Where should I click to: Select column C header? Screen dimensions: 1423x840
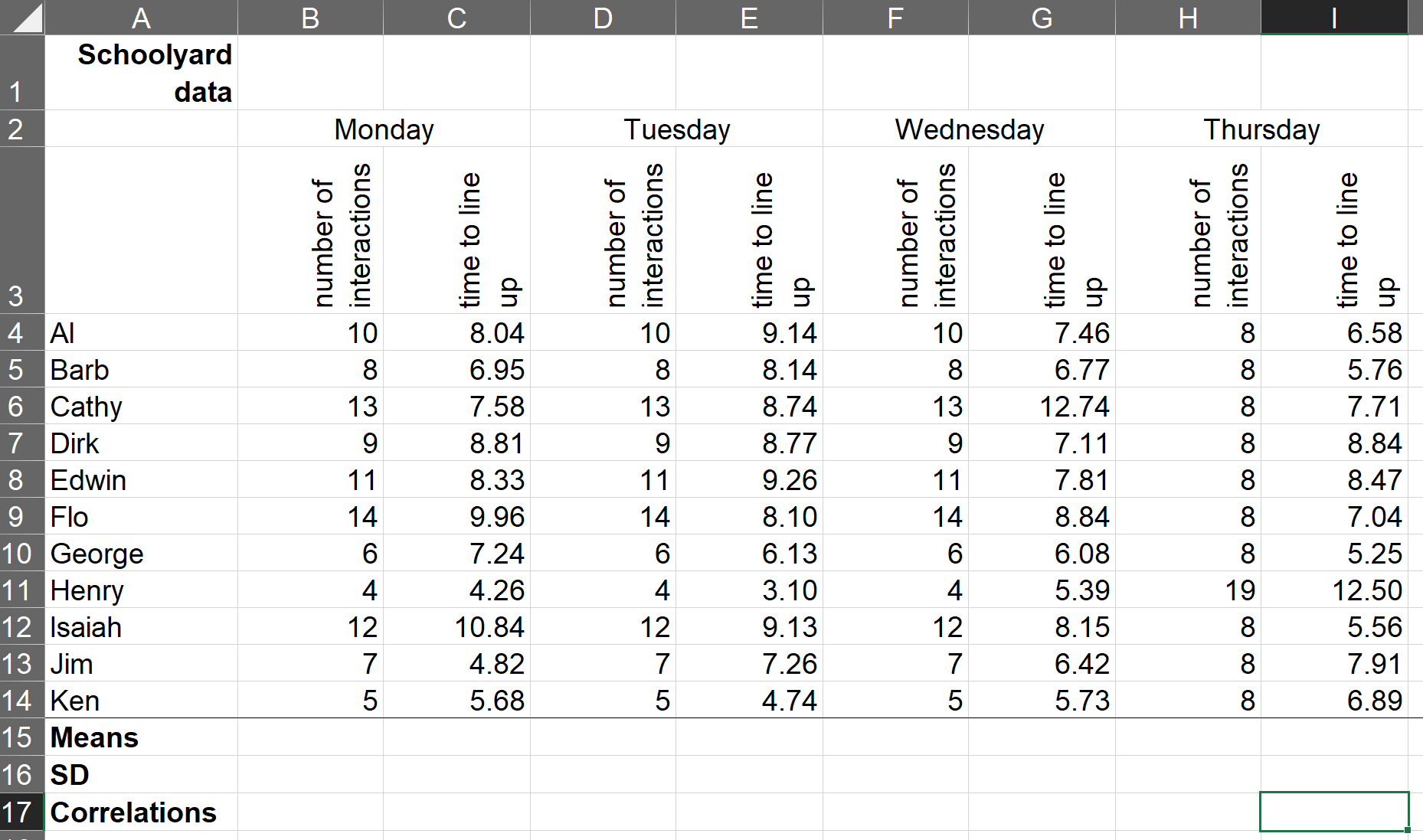click(x=456, y=18)
